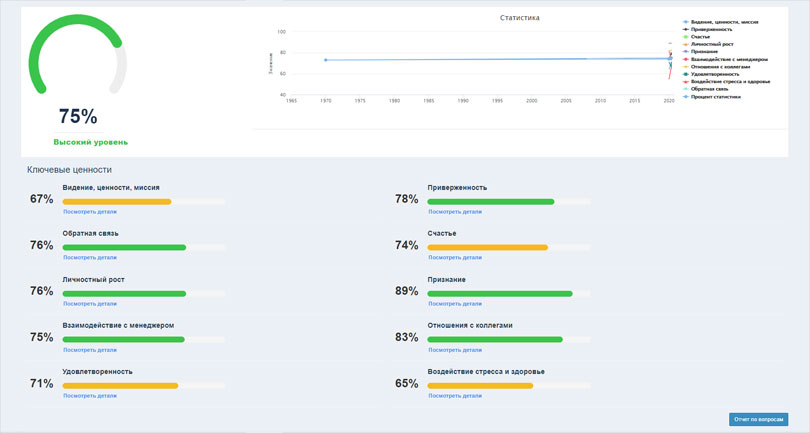Click 'Обратная связь' legend marker icon
This screenshot has width=810, height=433.
(x=686, y=89)
